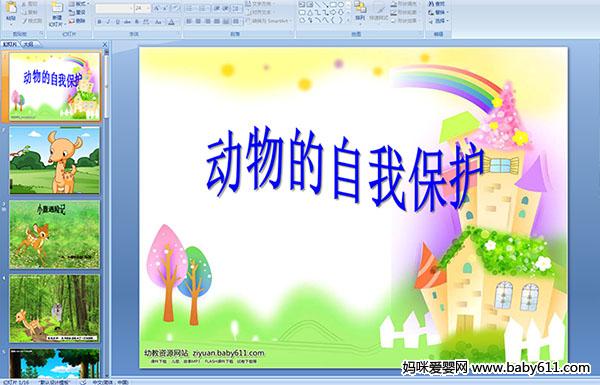Toggle Underline formatting
Screen dimensions: 600x385
[117, 22]
